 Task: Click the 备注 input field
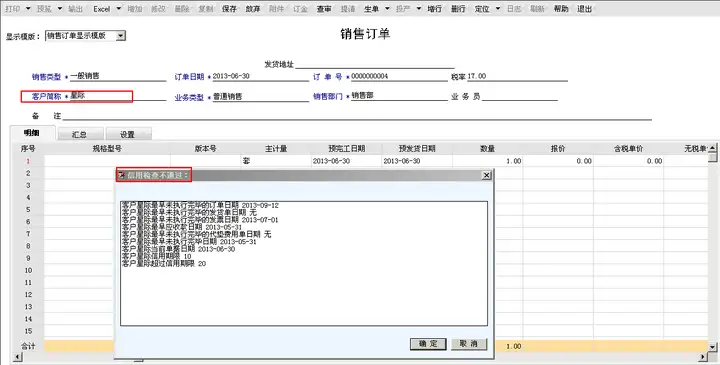pyautogui.click(x=357, y=116)
